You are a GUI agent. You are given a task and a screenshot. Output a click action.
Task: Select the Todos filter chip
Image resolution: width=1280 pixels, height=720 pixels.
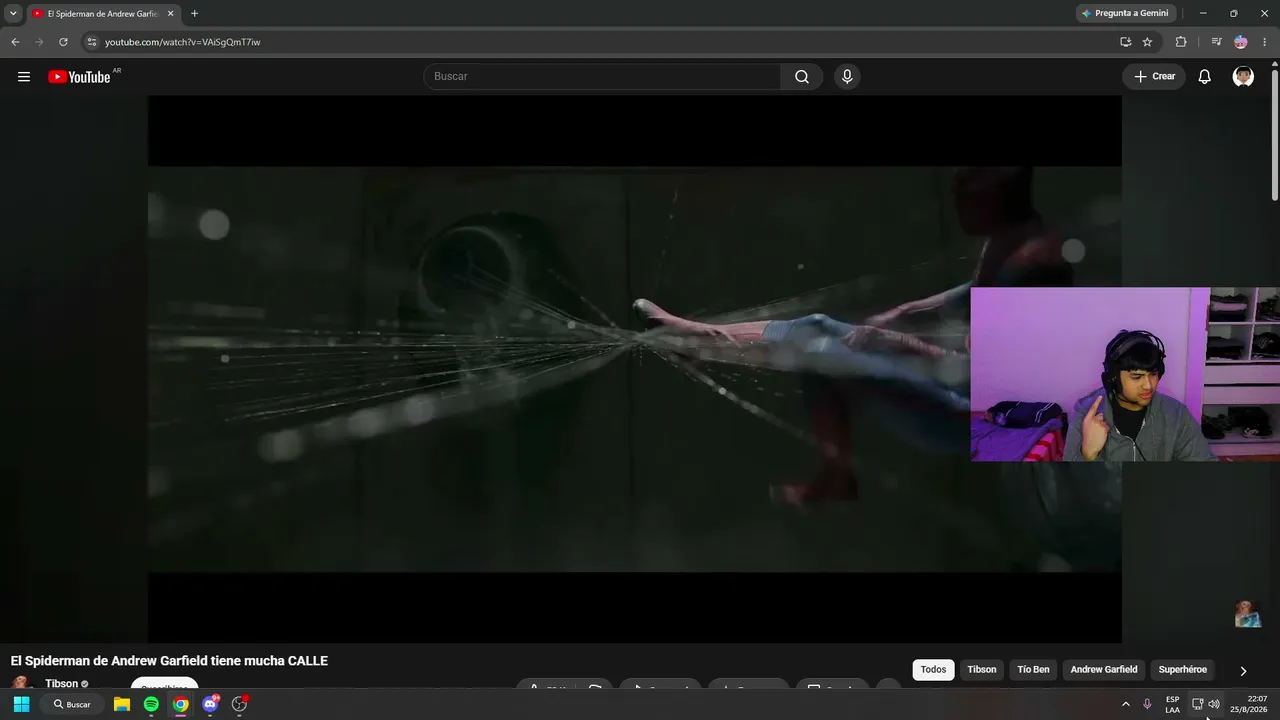tap(933, 670)
